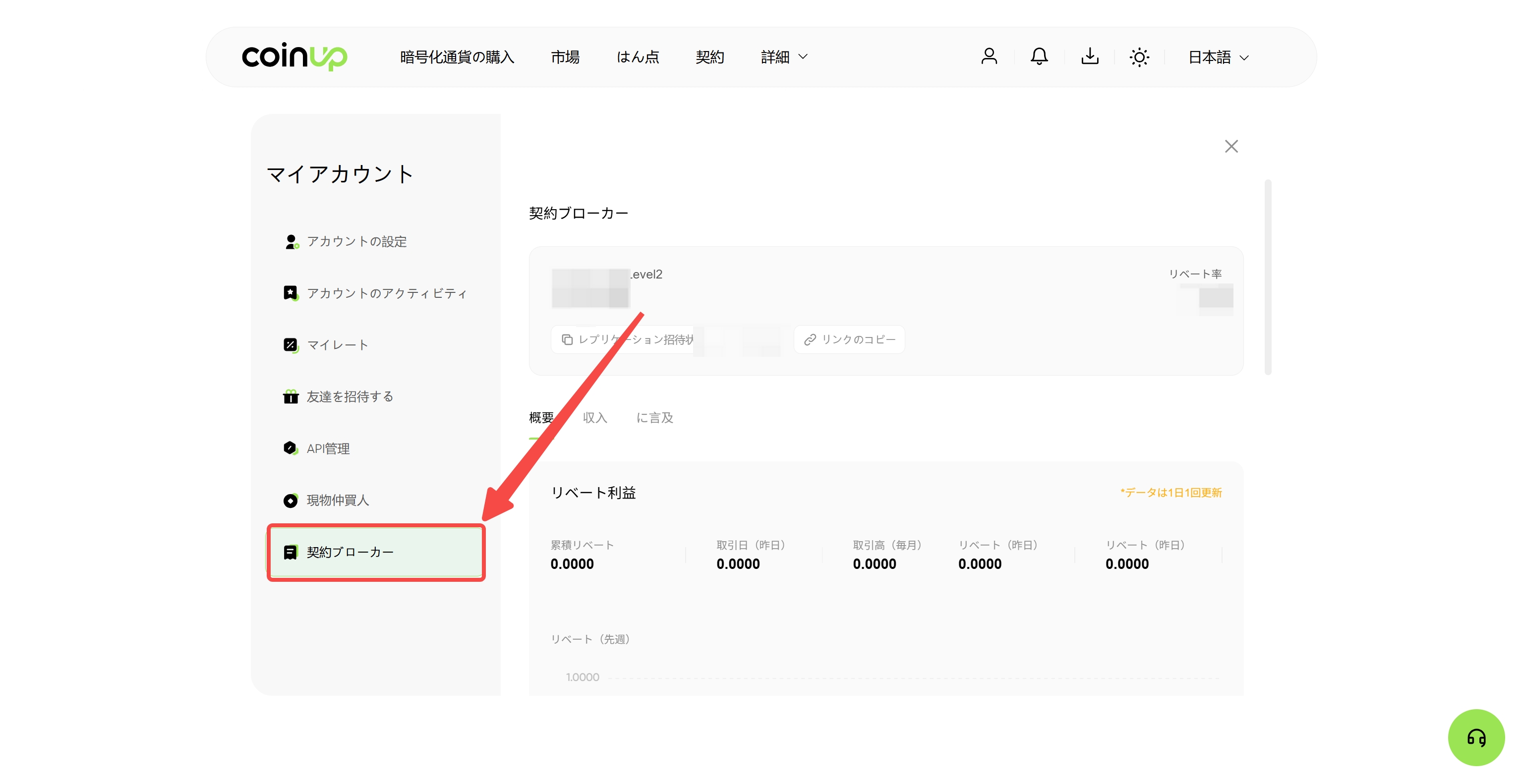
Task: Click the gift box icon
Action: (291, 396)
